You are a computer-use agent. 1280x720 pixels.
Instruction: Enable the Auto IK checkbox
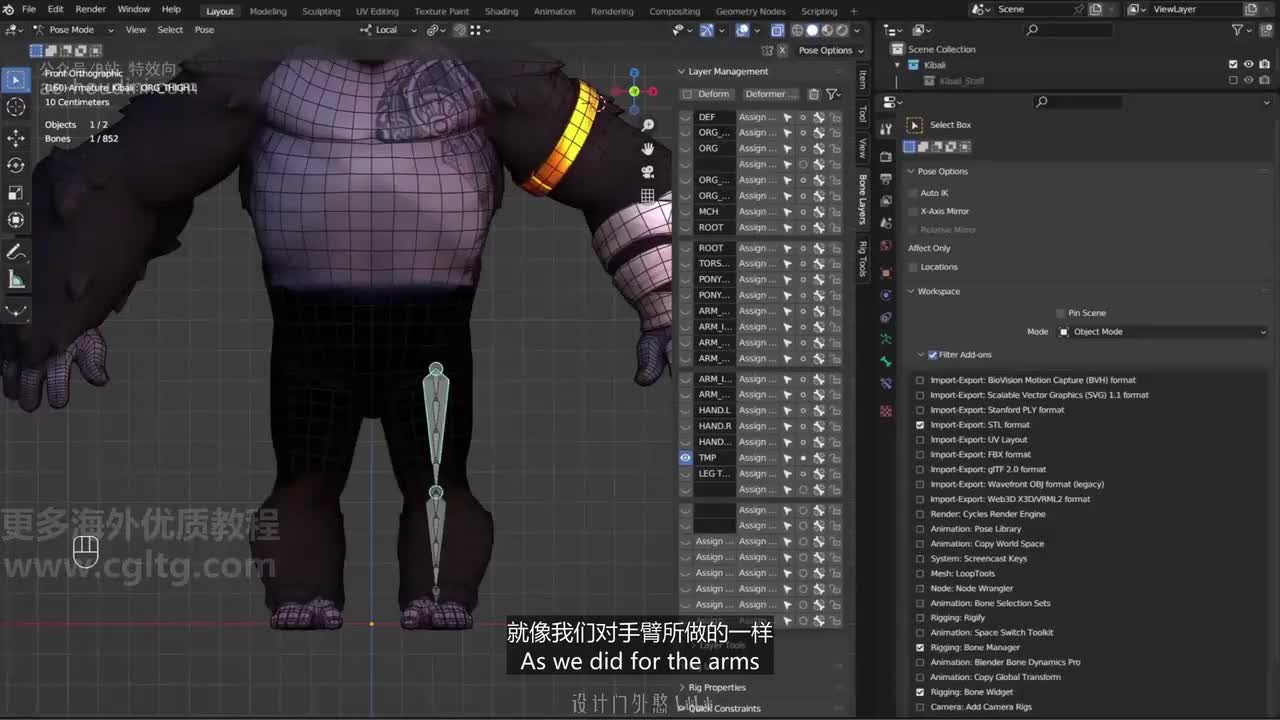click(x=913, y=193)
